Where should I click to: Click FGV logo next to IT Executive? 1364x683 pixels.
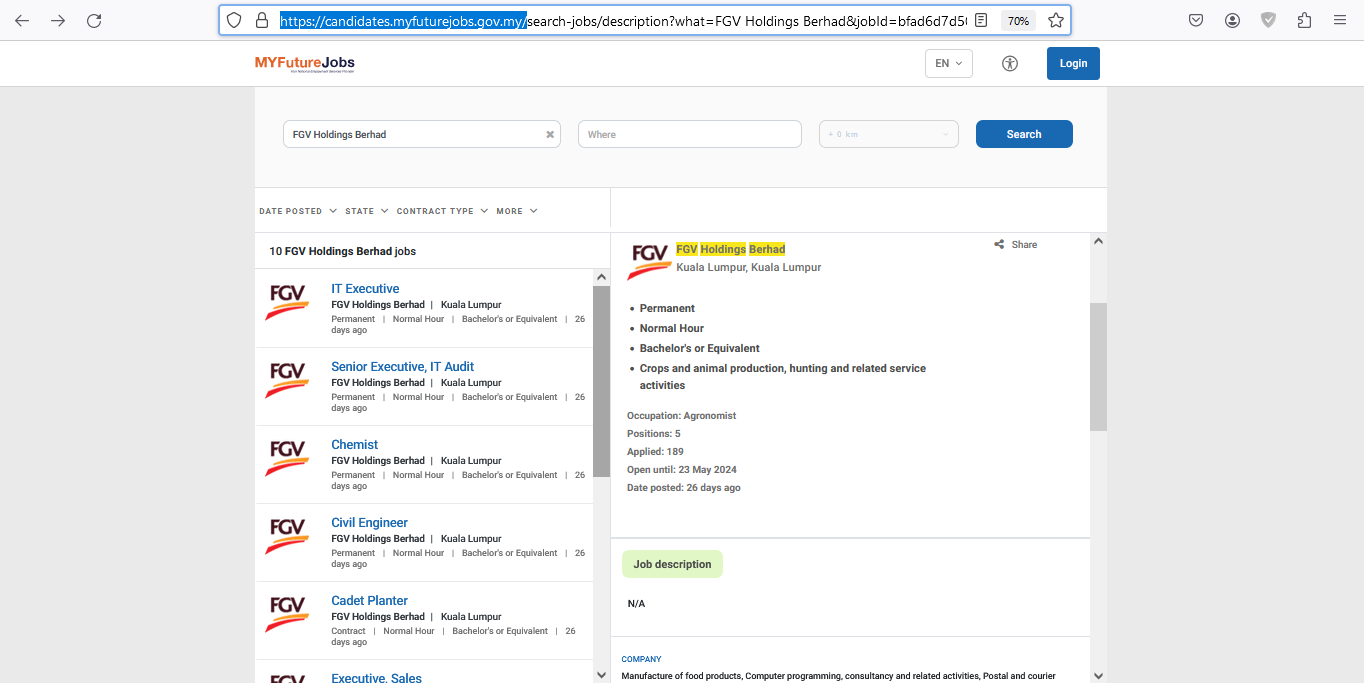287,302
